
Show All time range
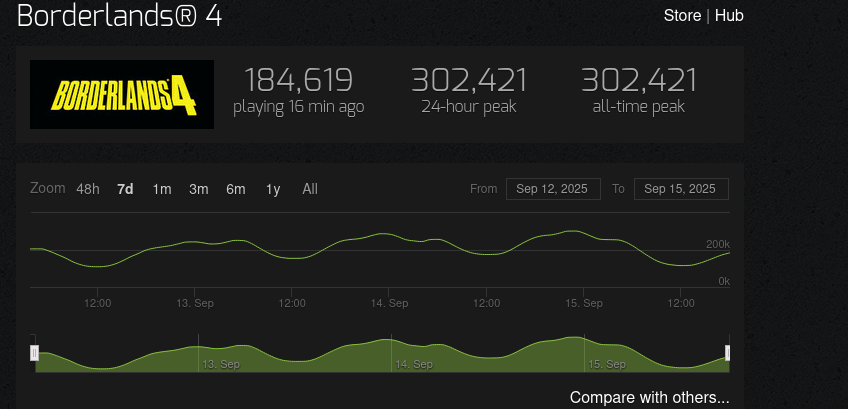tap(310, 189)
